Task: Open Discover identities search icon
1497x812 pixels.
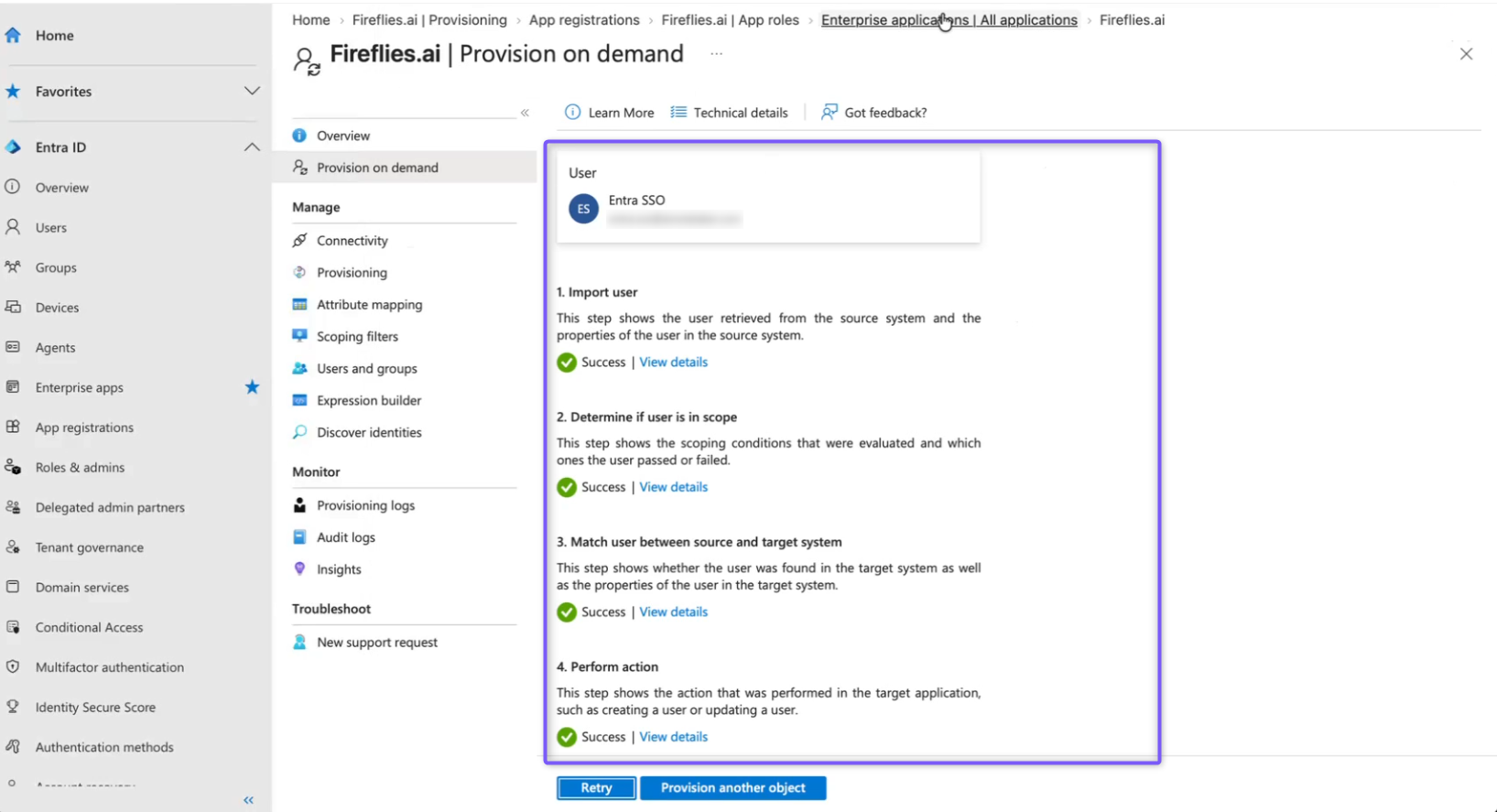Action: tap(299, 432)
